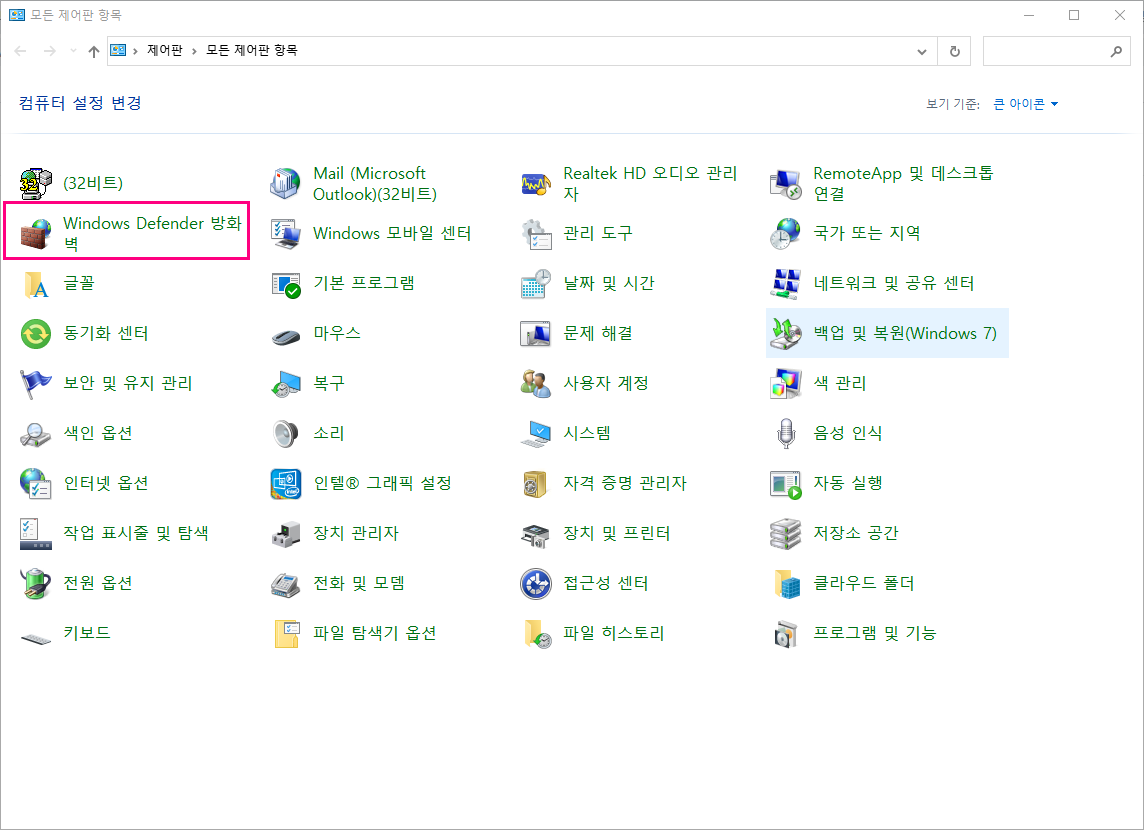This screenshot has width=1144, height=830.
Task: Open the 동기화 센터 green sync icon
Action: [x=36, y=333]
